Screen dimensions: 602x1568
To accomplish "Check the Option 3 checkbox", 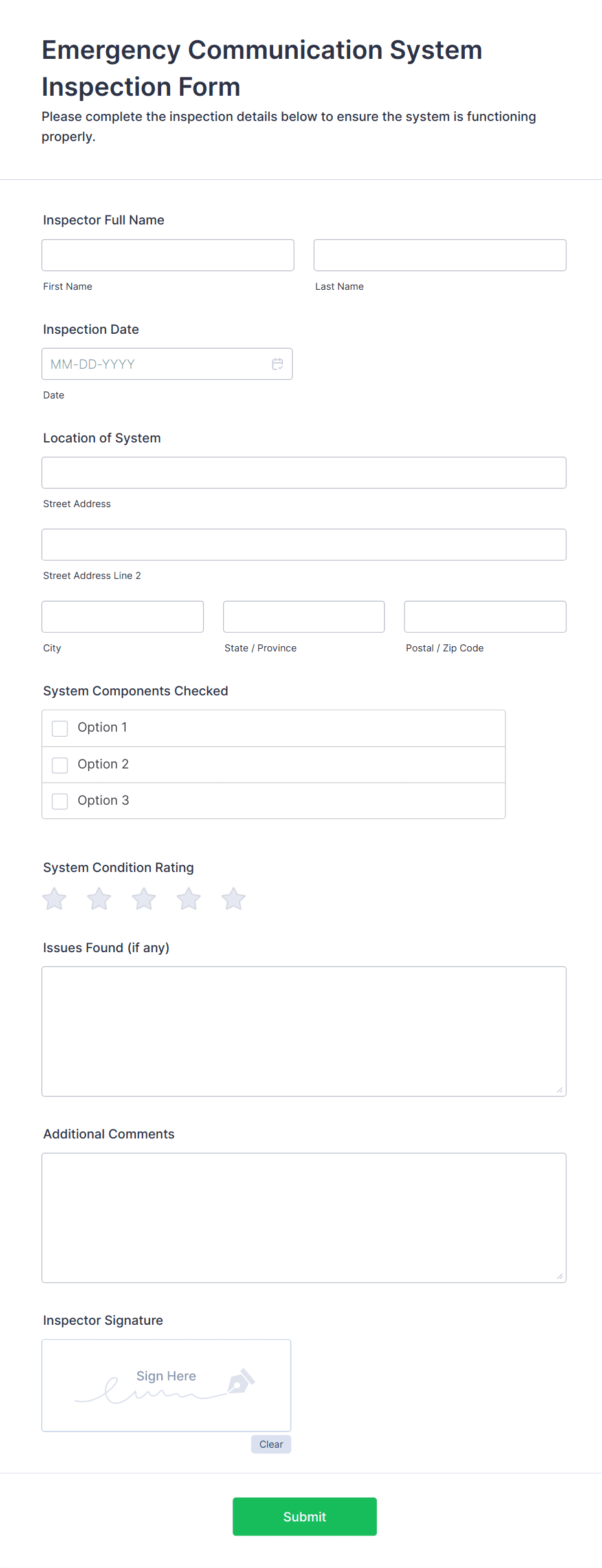I will (x=60, y=801).
